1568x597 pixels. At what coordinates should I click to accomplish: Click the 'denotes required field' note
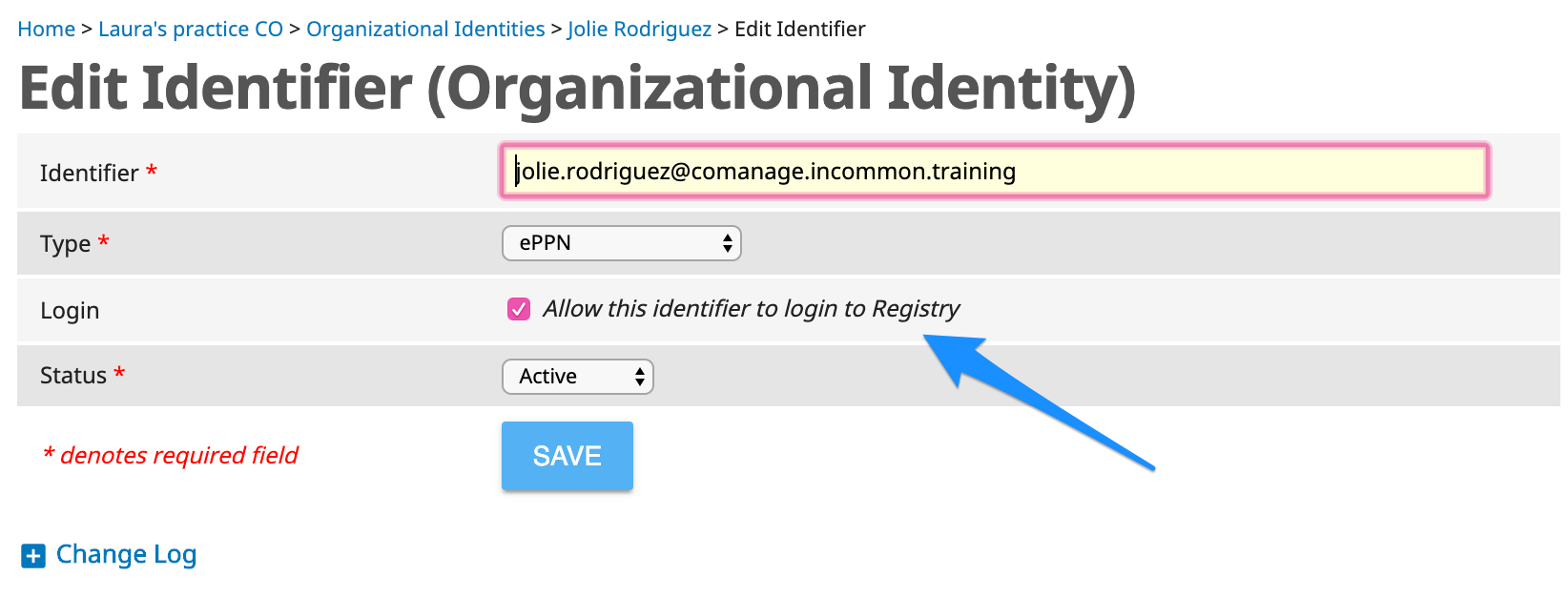click(x=171, y=455)
